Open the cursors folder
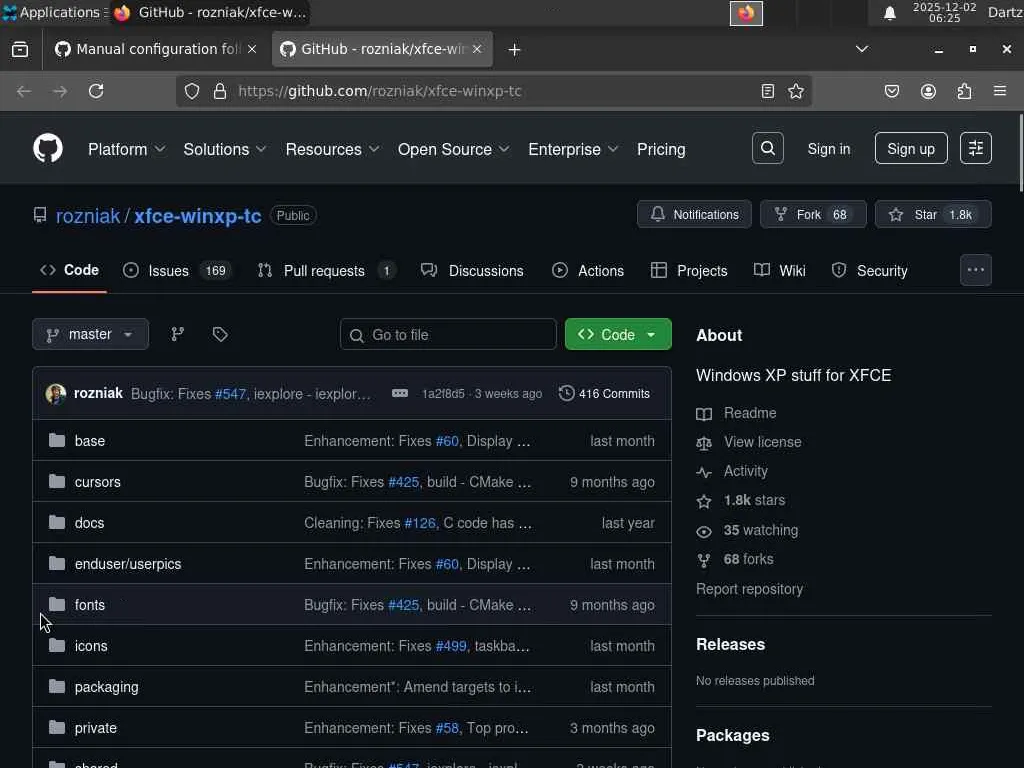The image size is (1024, 768). coord(97,482)
